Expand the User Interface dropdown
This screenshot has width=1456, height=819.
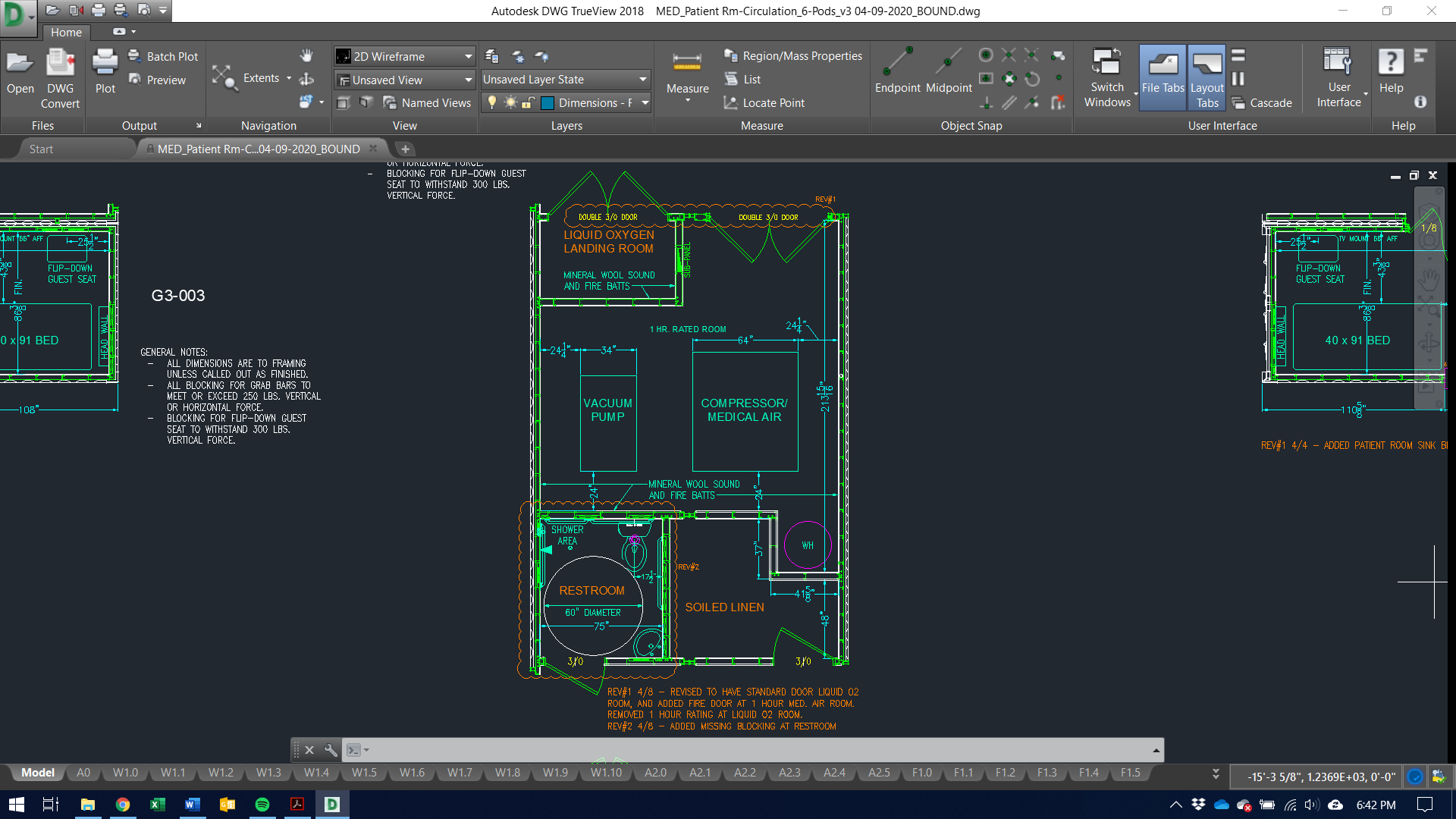pos(1366,94)
